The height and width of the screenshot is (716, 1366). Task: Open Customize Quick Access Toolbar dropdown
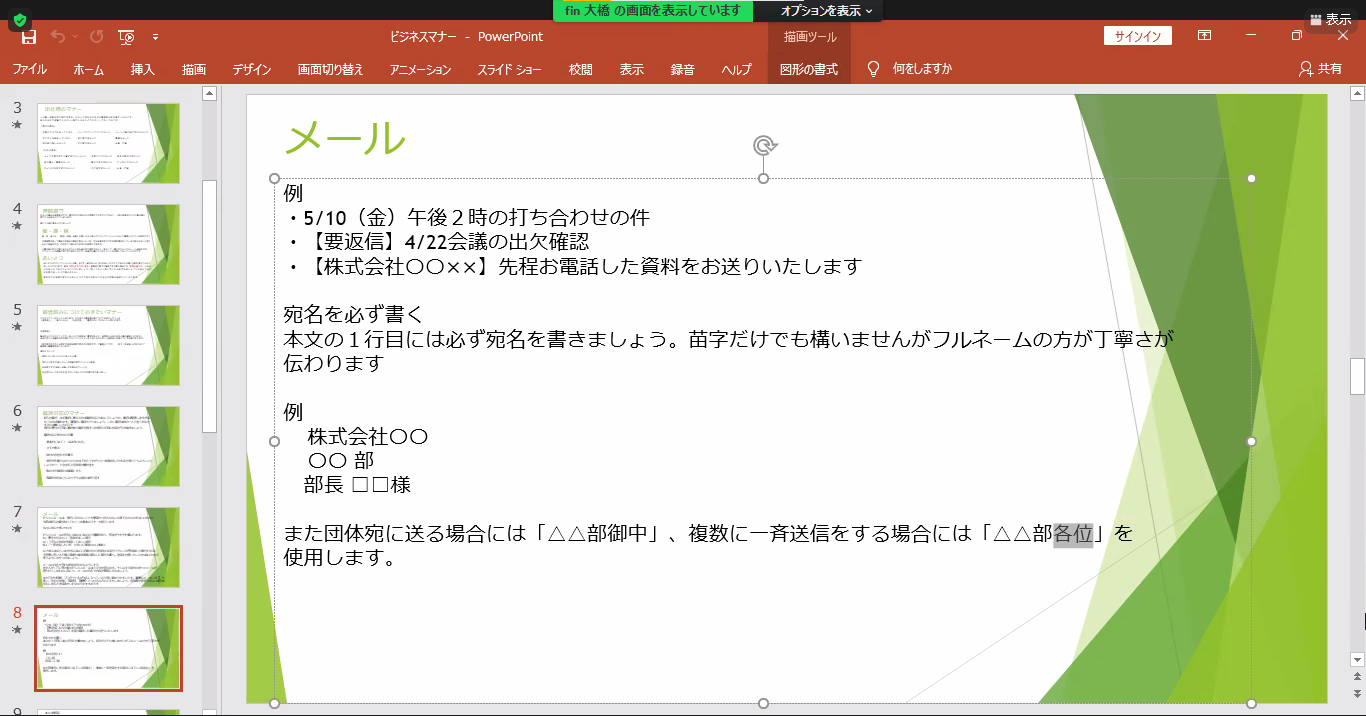point(155,37)
